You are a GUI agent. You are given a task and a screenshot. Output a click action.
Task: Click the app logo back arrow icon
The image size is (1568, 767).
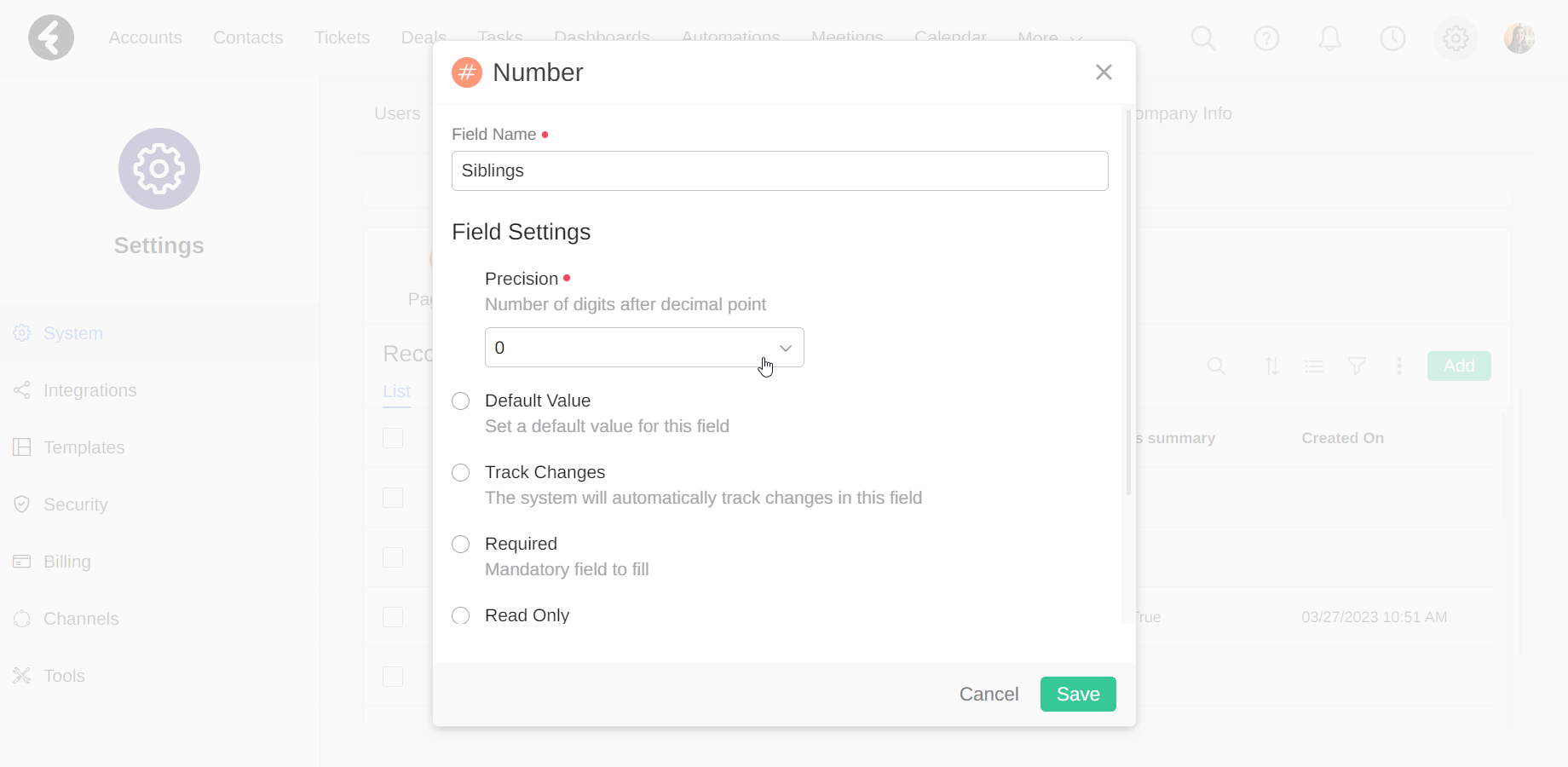pyautogui.click(x=51, y=37)
